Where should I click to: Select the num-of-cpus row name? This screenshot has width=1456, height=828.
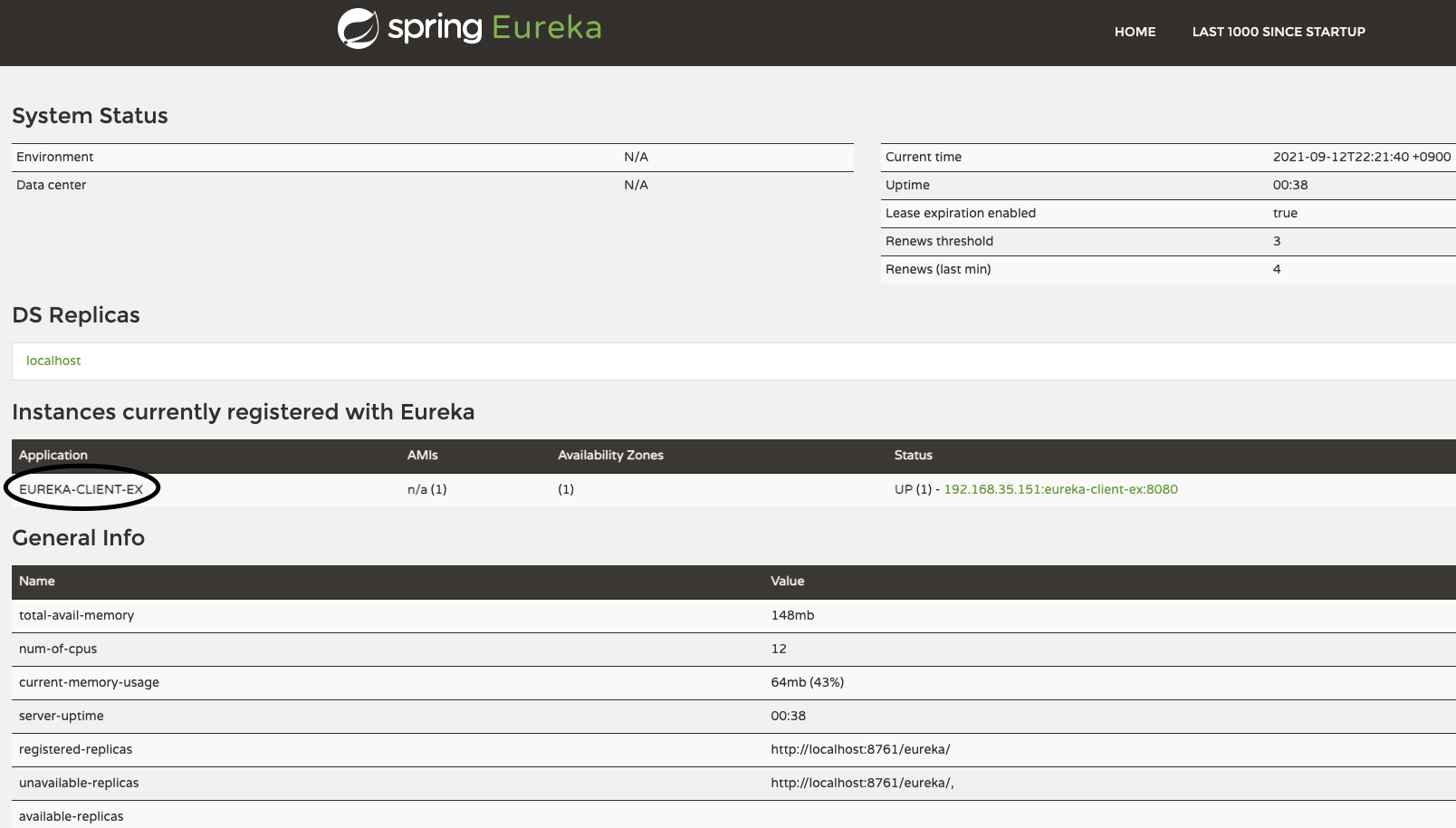[58, 649]
